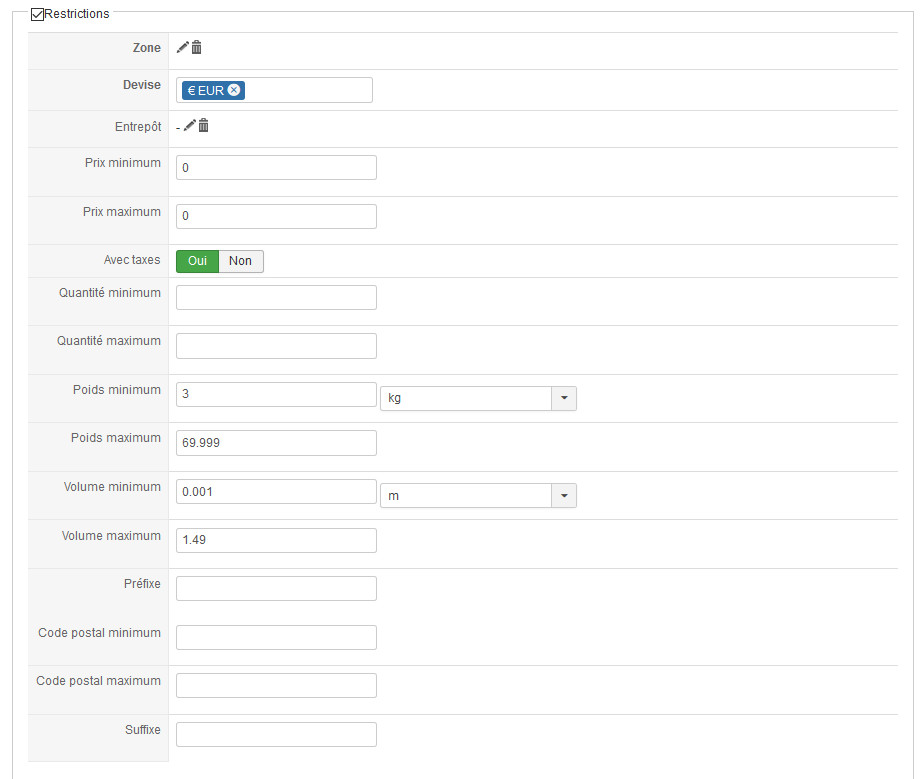Image resolution: width=924 pixels, height=779 pixels.
Task: Select the Poids maximum field
Action: pyautogui.click(x=276, y=443)
